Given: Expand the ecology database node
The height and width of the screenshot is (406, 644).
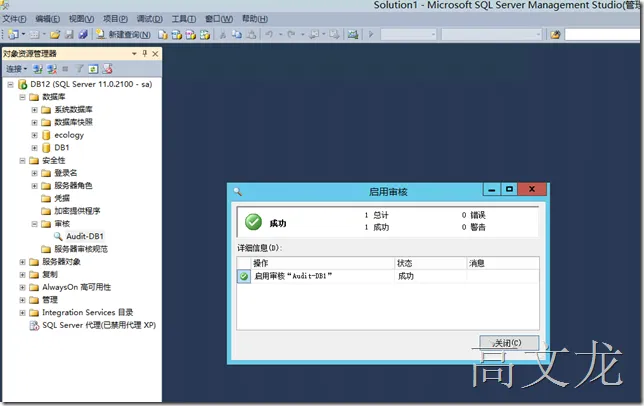Looking at the screenshot, I should (34, 135).
